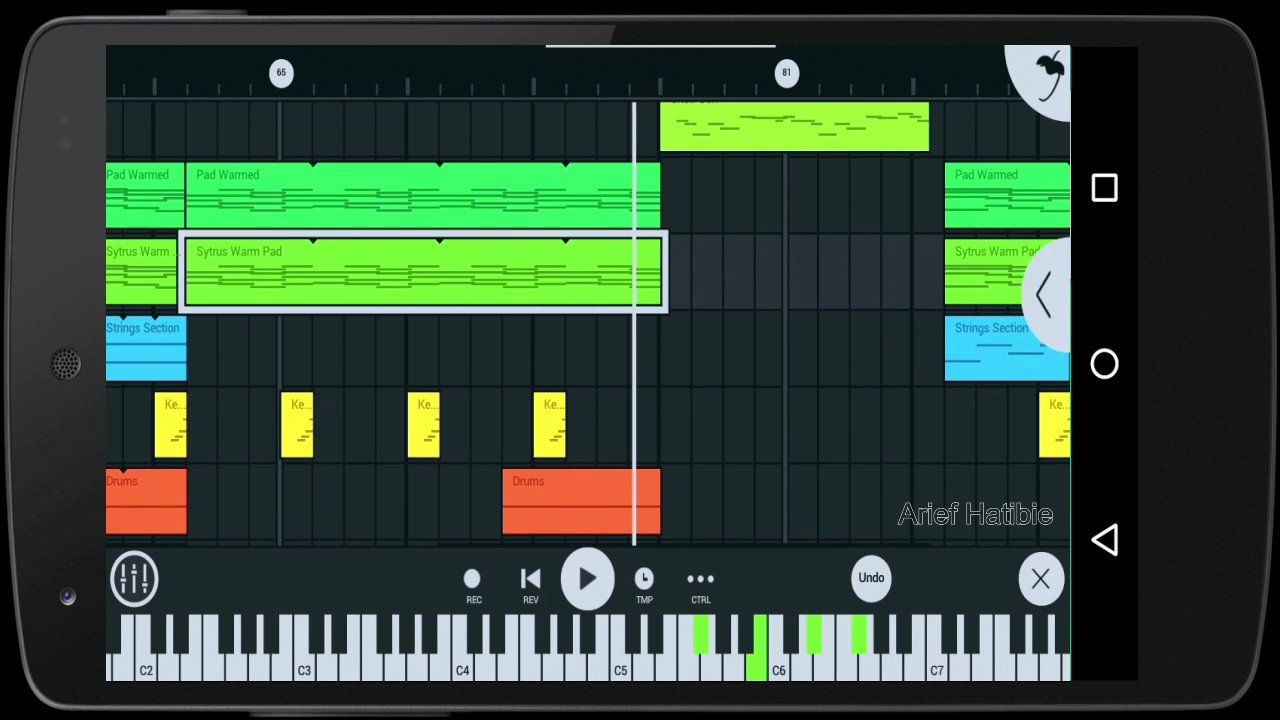1280x720 pixels.
Task: Open the CTRL three-dots menu
Action: pos(701,585)
